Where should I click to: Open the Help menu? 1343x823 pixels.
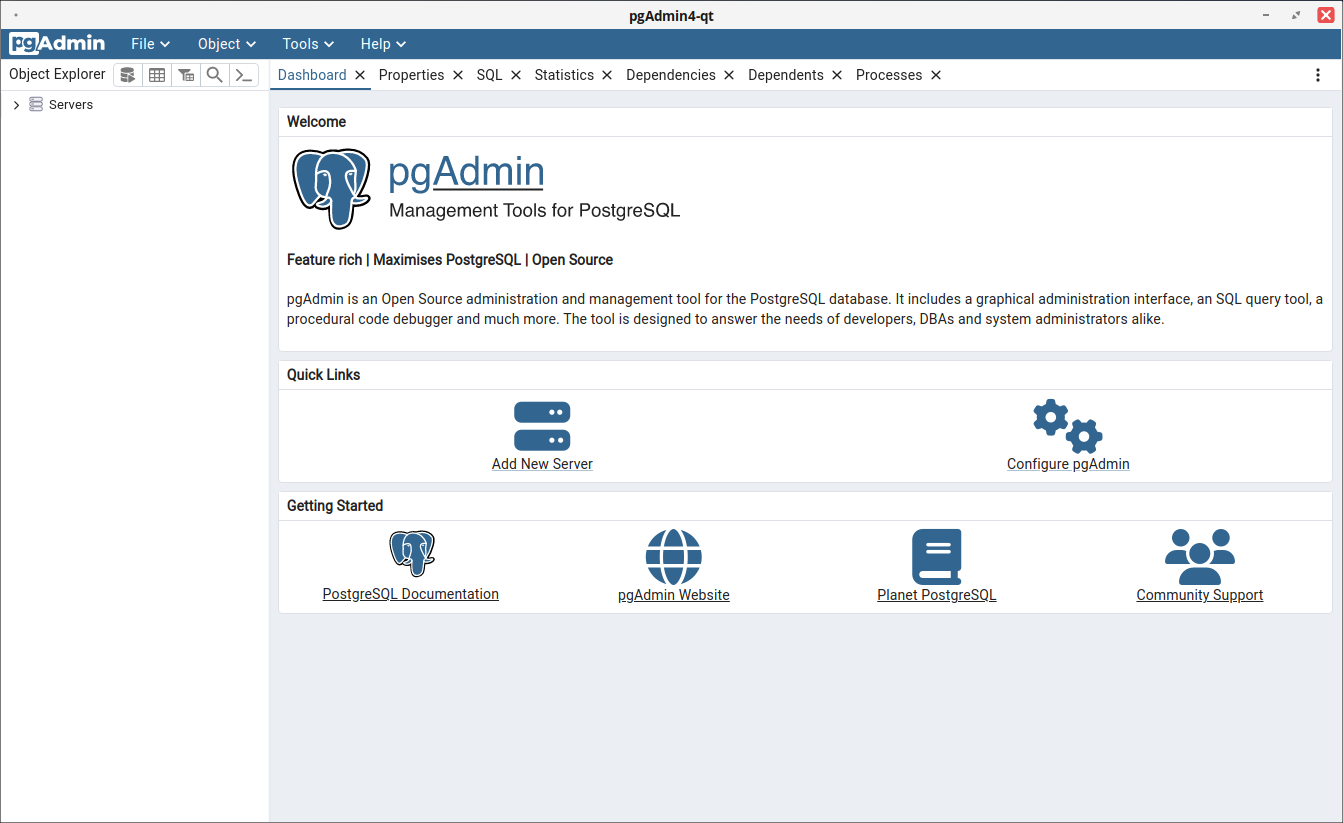383,44
